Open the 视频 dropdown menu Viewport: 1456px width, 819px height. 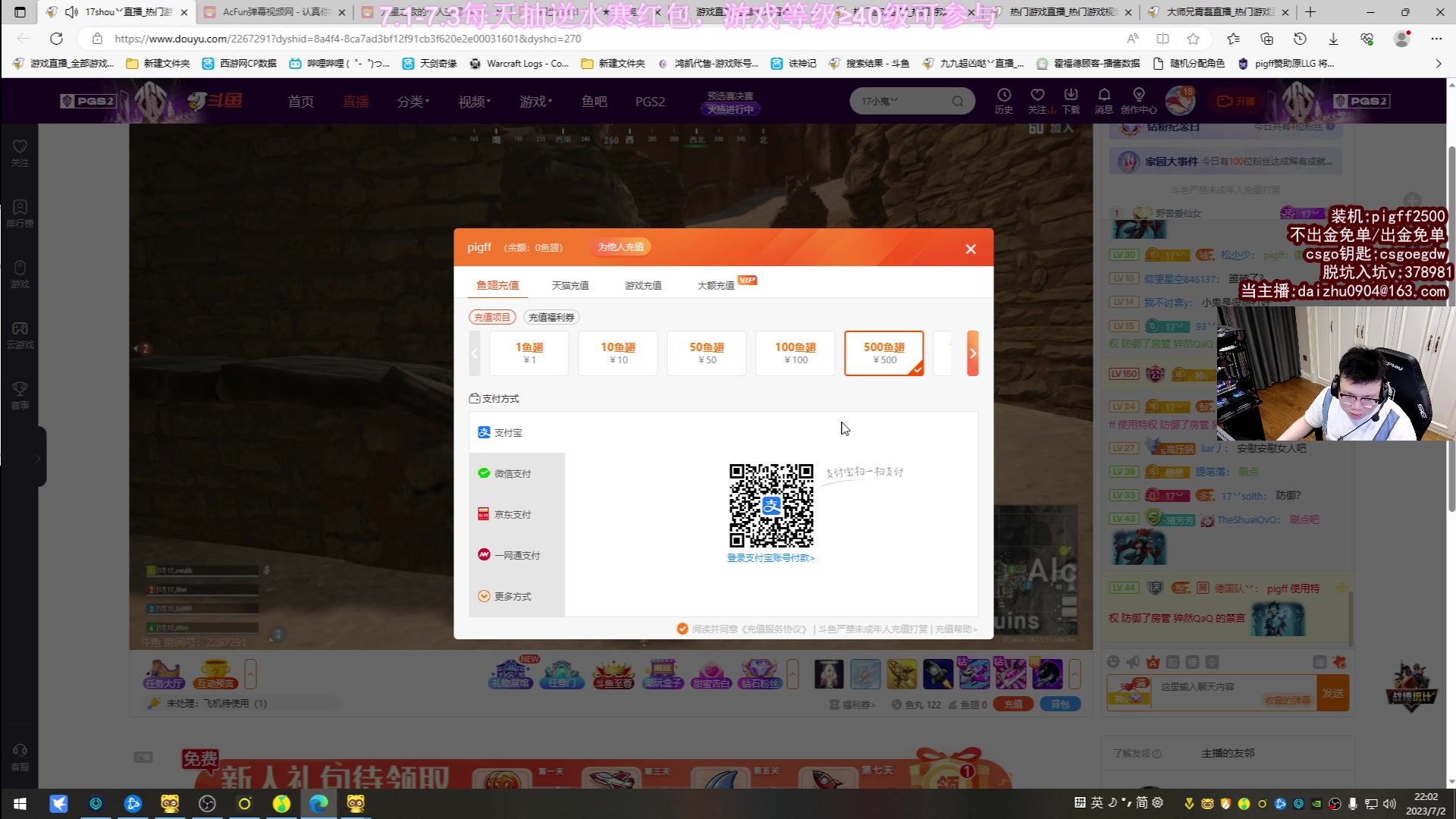tap(472, 101)
